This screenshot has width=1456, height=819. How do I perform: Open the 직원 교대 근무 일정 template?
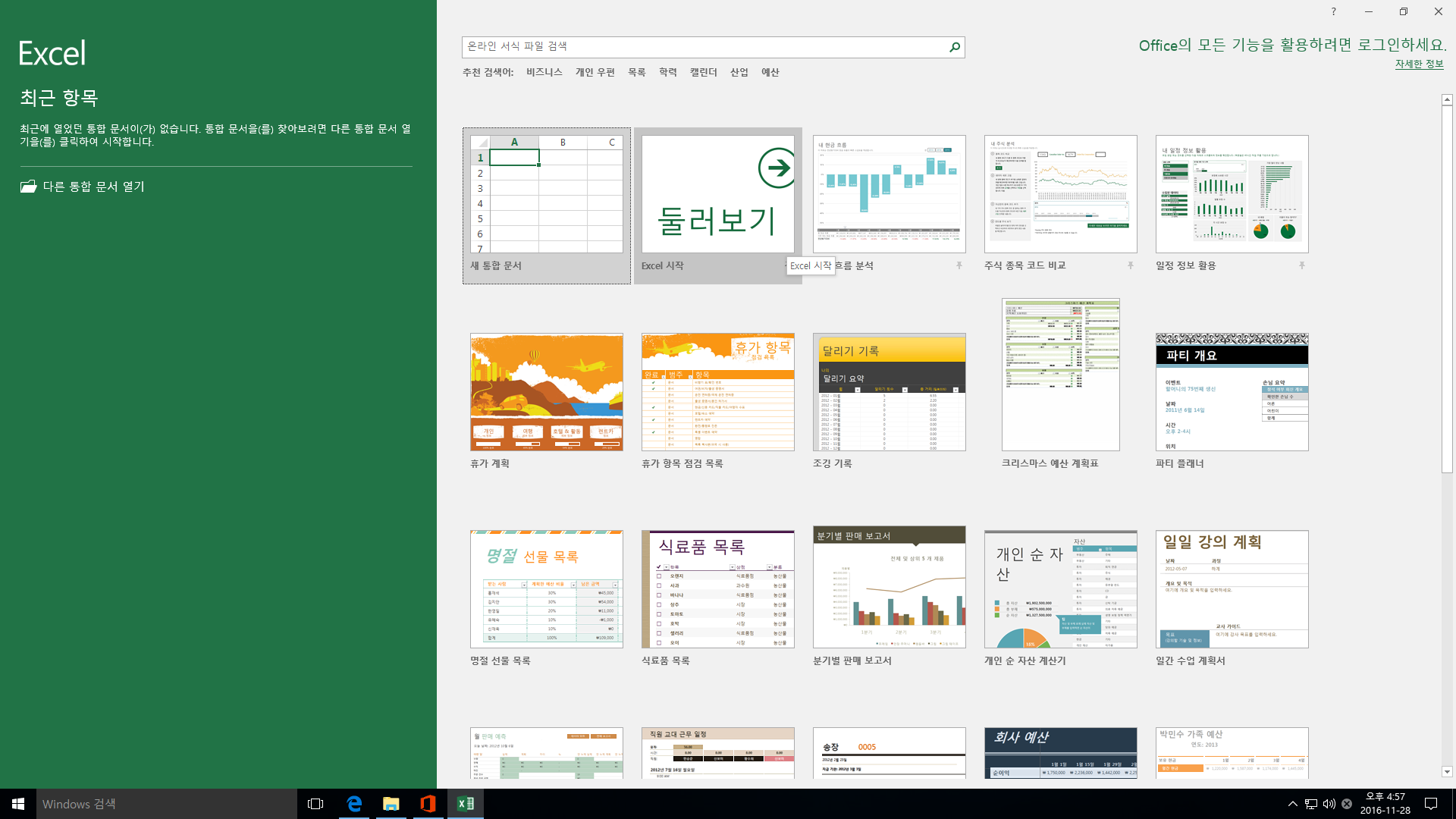pos(718,753)
